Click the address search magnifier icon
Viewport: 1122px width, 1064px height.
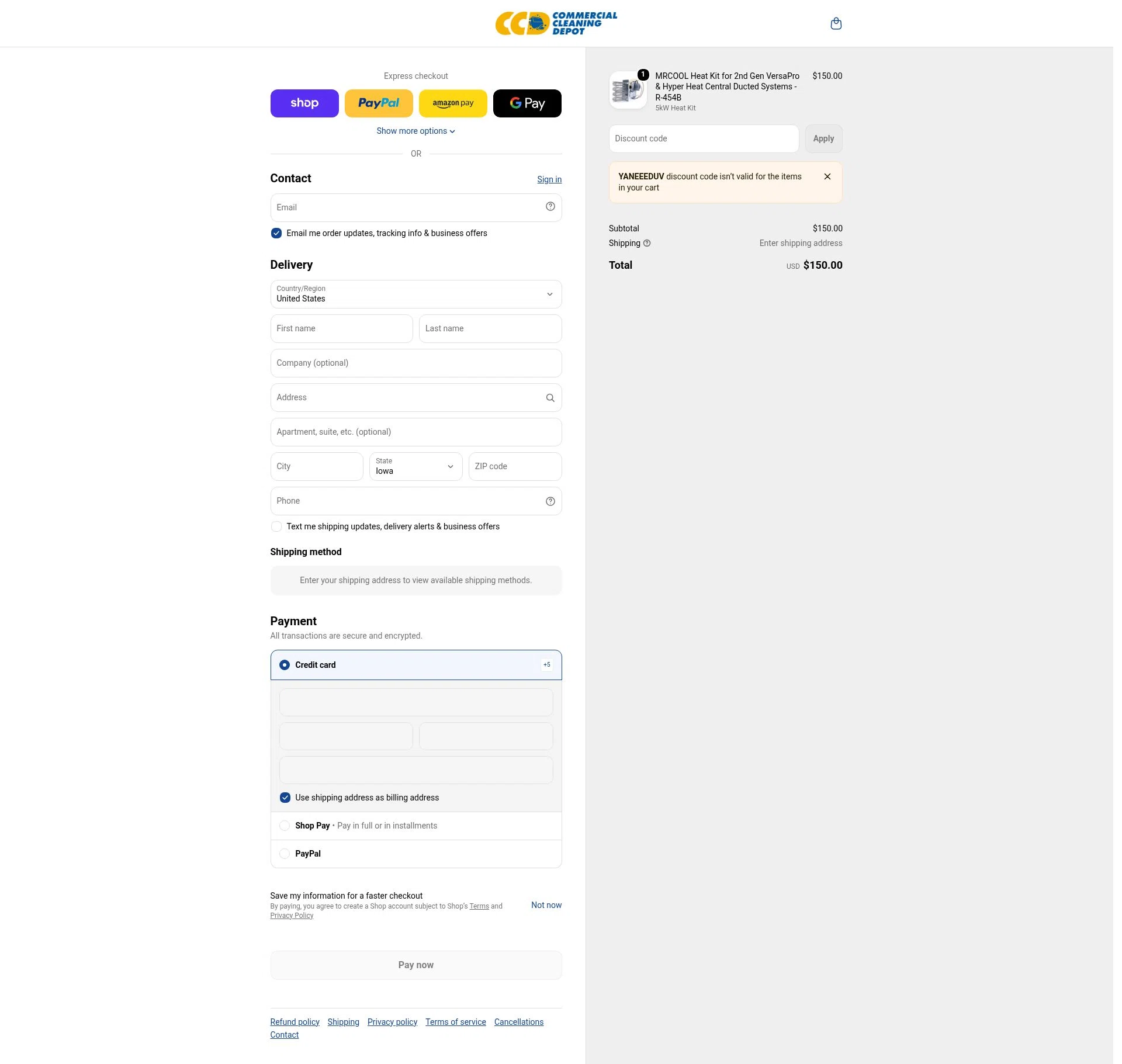pyautogui.click(x=550, y=398)
